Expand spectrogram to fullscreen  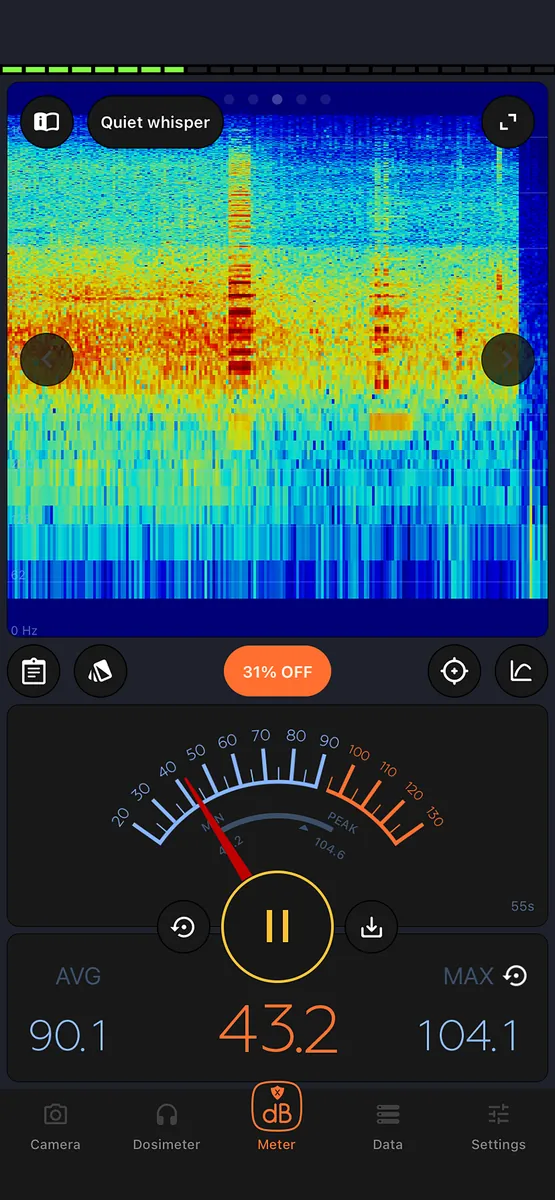click(x=508, y=122)
